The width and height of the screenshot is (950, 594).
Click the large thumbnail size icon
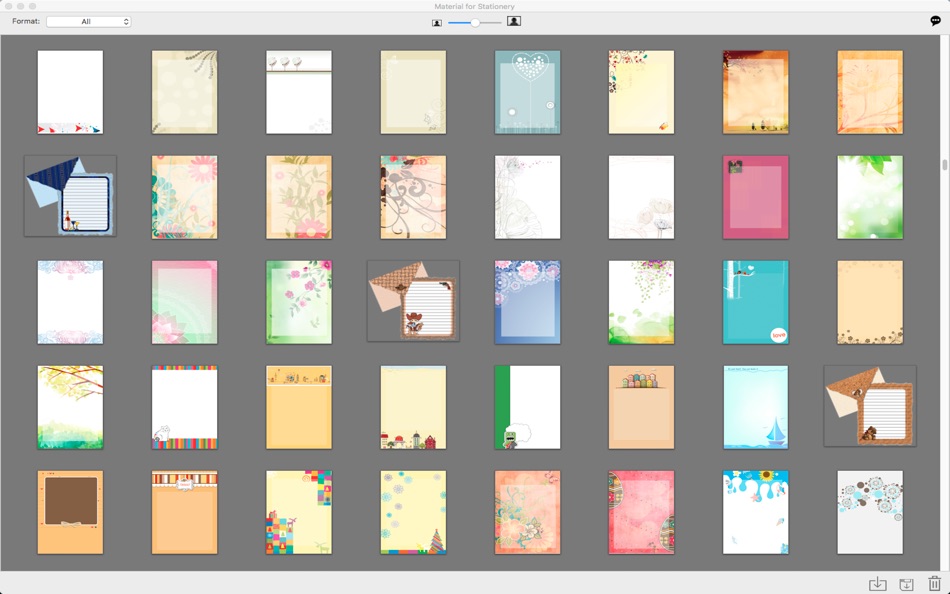[514, 21]
